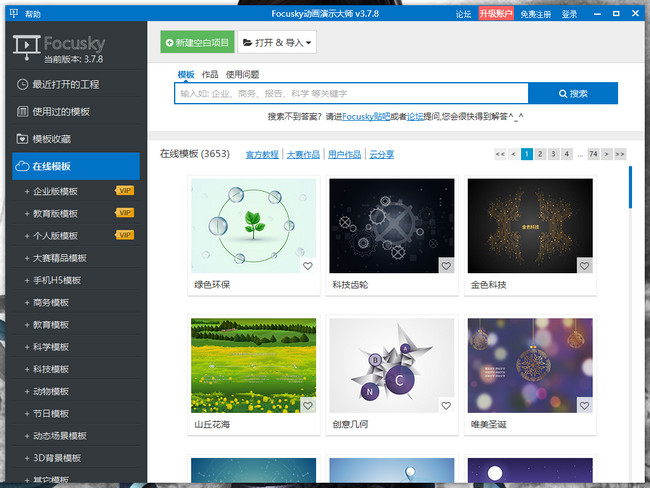
Task: Expand 3D背景模板 category
Action: [76, 458]
